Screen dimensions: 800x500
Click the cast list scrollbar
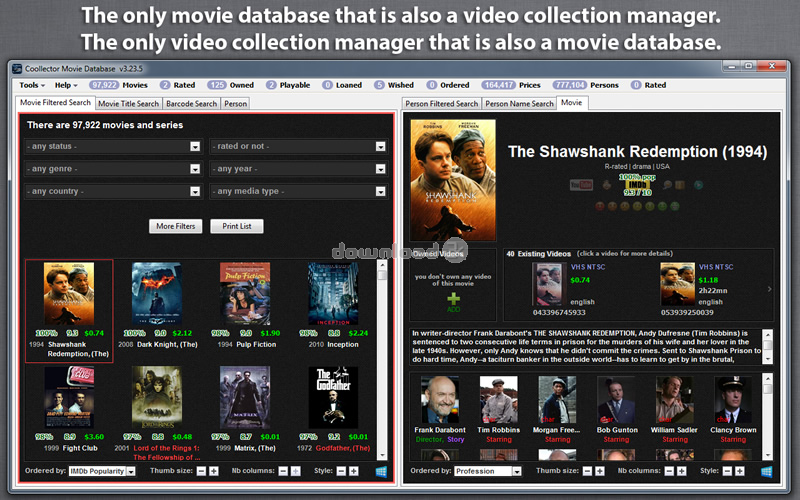[767, 416]
